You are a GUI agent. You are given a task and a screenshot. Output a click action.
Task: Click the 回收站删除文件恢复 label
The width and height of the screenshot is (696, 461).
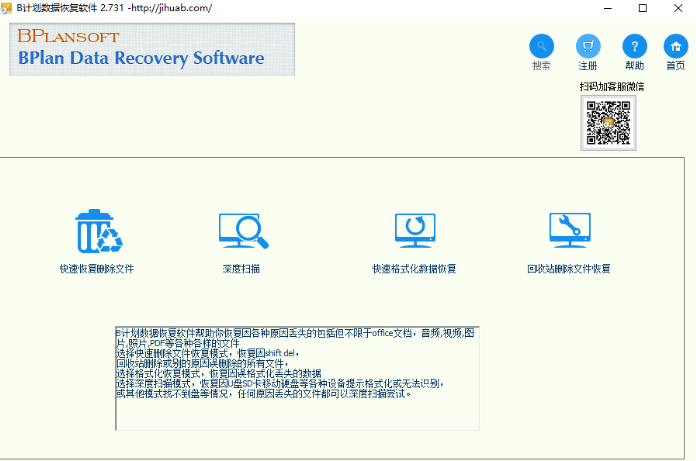pos(569,269)
